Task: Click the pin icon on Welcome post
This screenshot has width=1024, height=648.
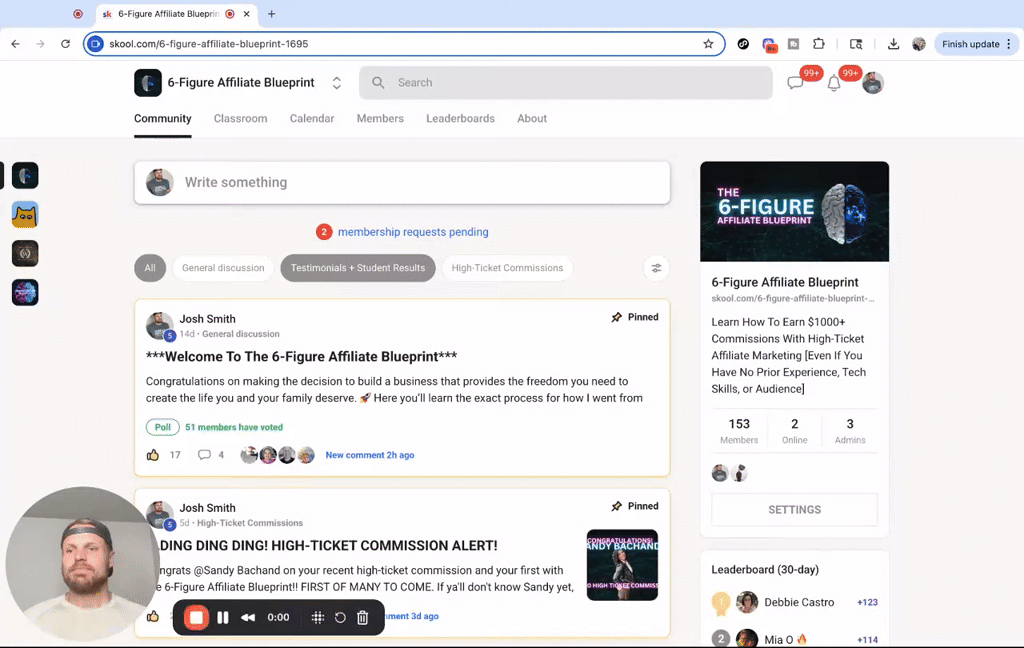Action: (616, 317)
